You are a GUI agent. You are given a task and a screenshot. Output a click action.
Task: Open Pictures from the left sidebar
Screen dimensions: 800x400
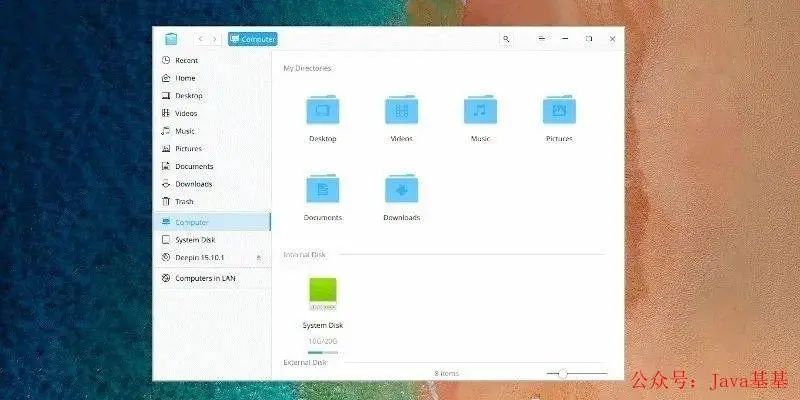[212, 148]
